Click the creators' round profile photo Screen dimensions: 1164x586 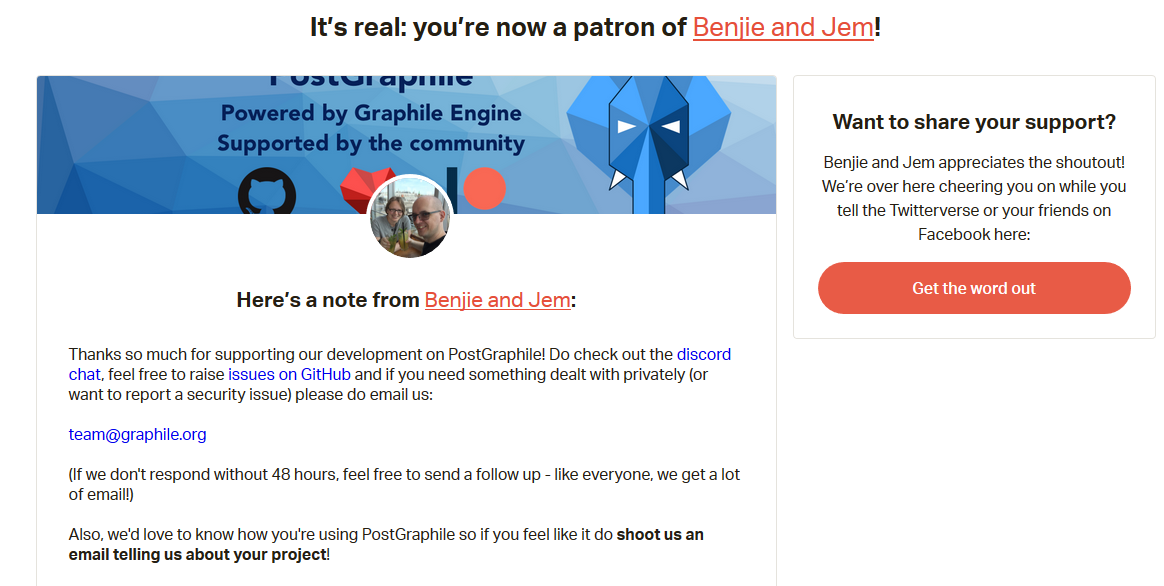coord(410,217)
